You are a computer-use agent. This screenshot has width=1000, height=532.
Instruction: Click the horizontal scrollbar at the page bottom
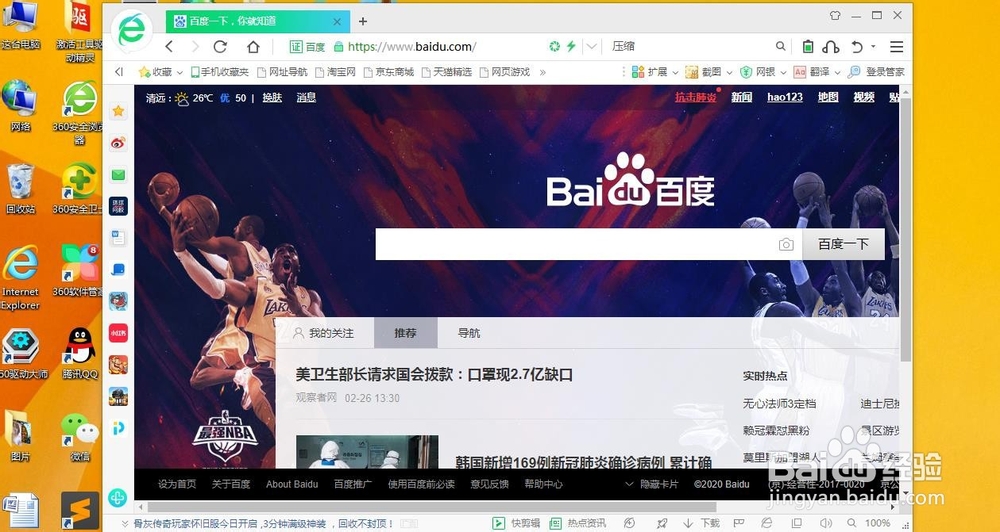coord(431,508)
